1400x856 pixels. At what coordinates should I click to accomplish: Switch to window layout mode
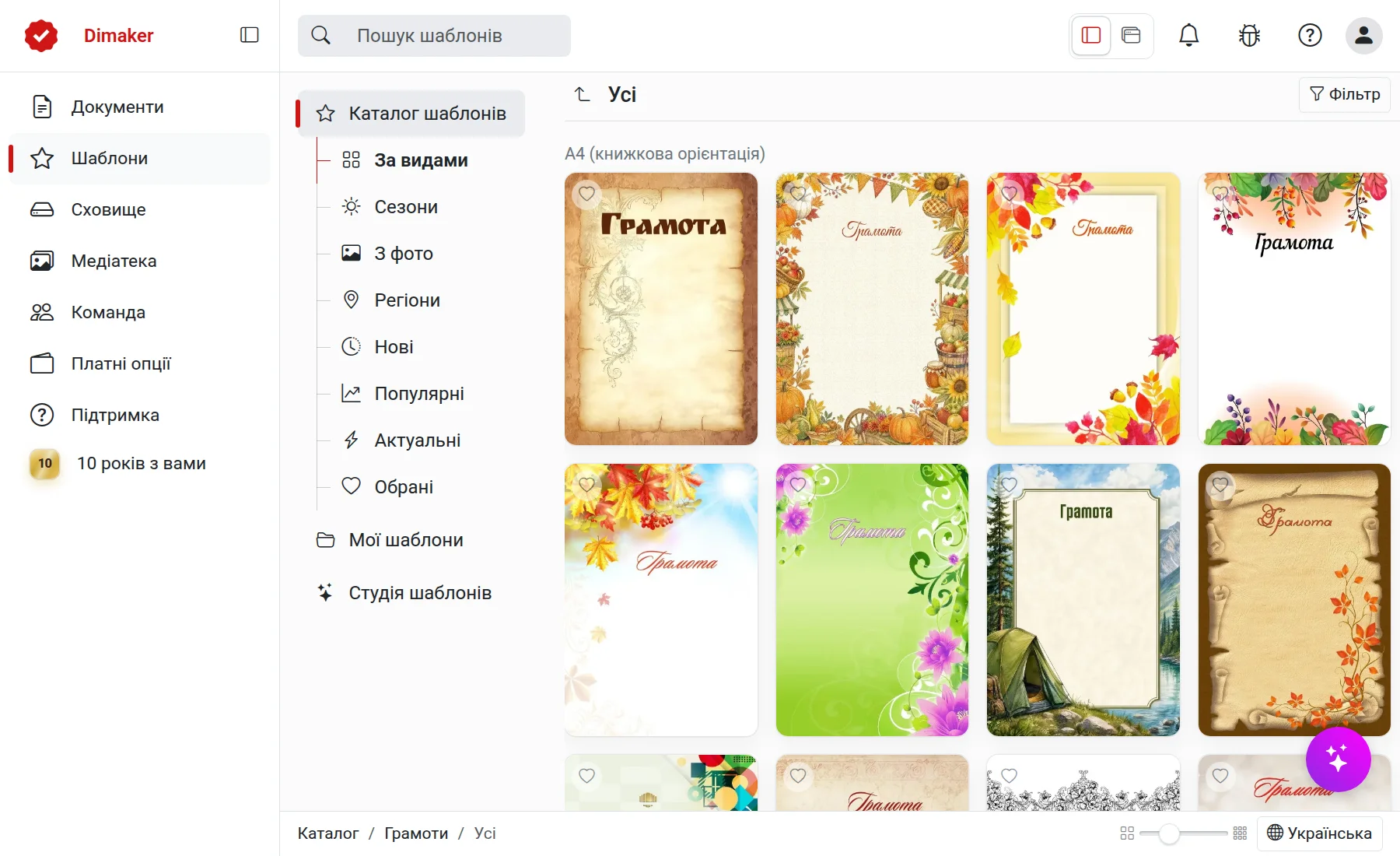point(1131,35)
